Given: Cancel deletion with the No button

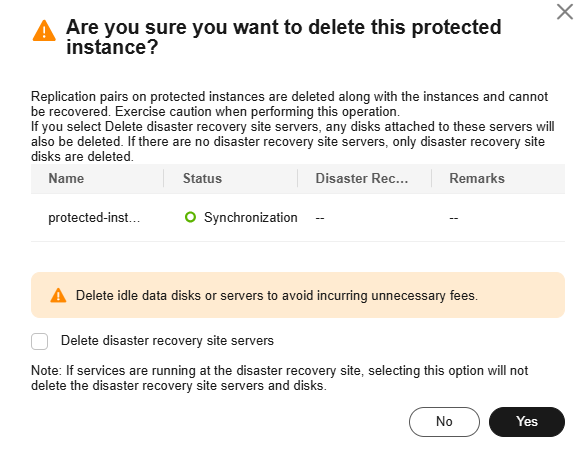Looking at the screenshot, I should (444, 422).
